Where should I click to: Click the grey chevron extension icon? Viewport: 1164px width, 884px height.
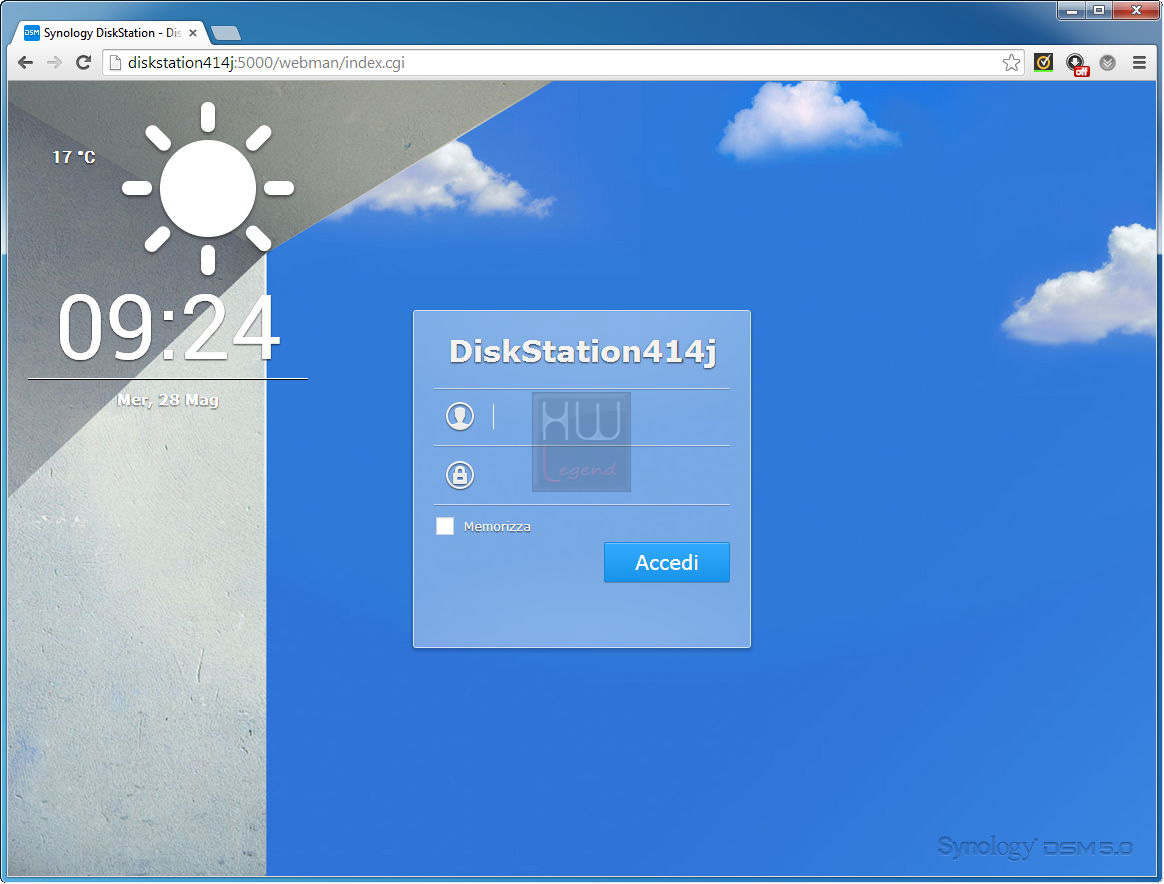click(1108, 63)
